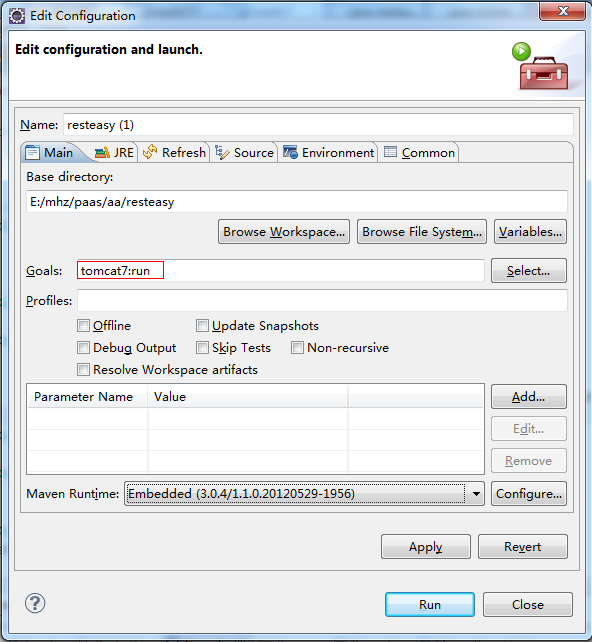The width and height of the screenshot is (592, 642).
Task: Click the Profiles text field
Action: (322, 301)
